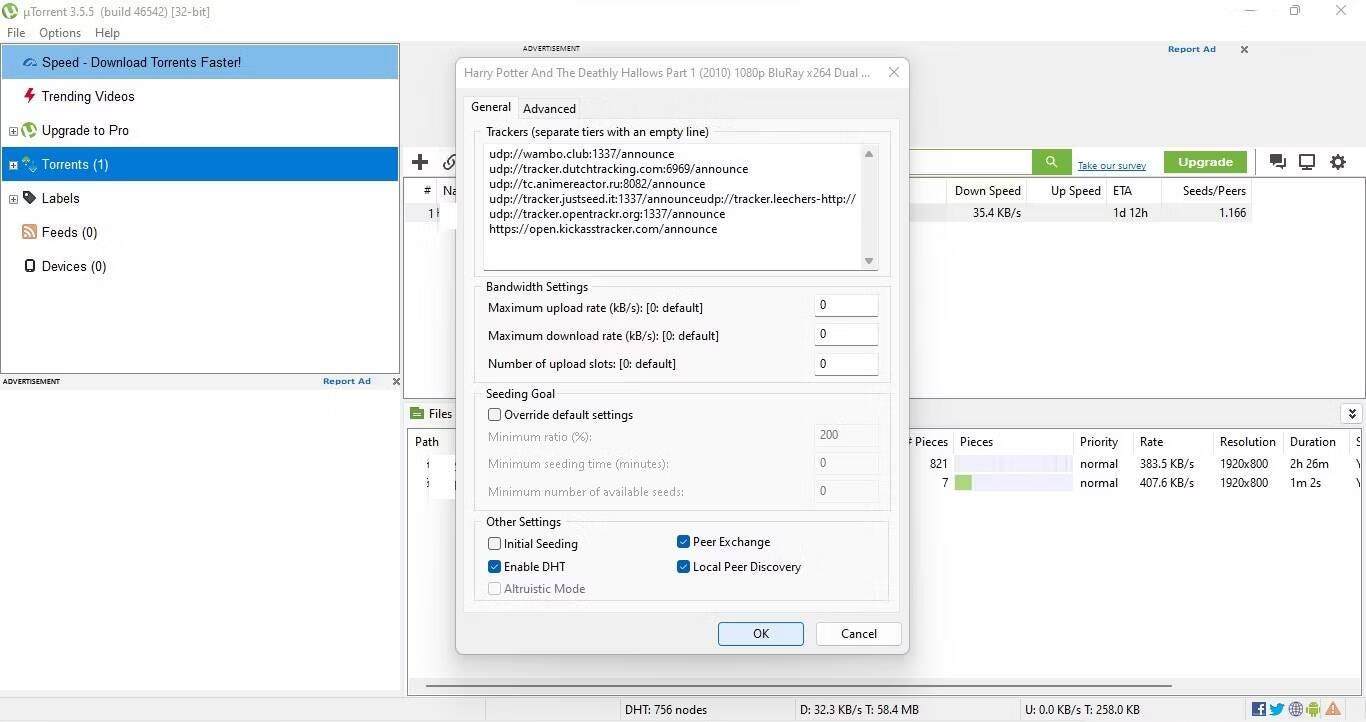Expand the Torrents sidebar entry
Viewport: 1366px width, 722px height.
tap(14, 164)
